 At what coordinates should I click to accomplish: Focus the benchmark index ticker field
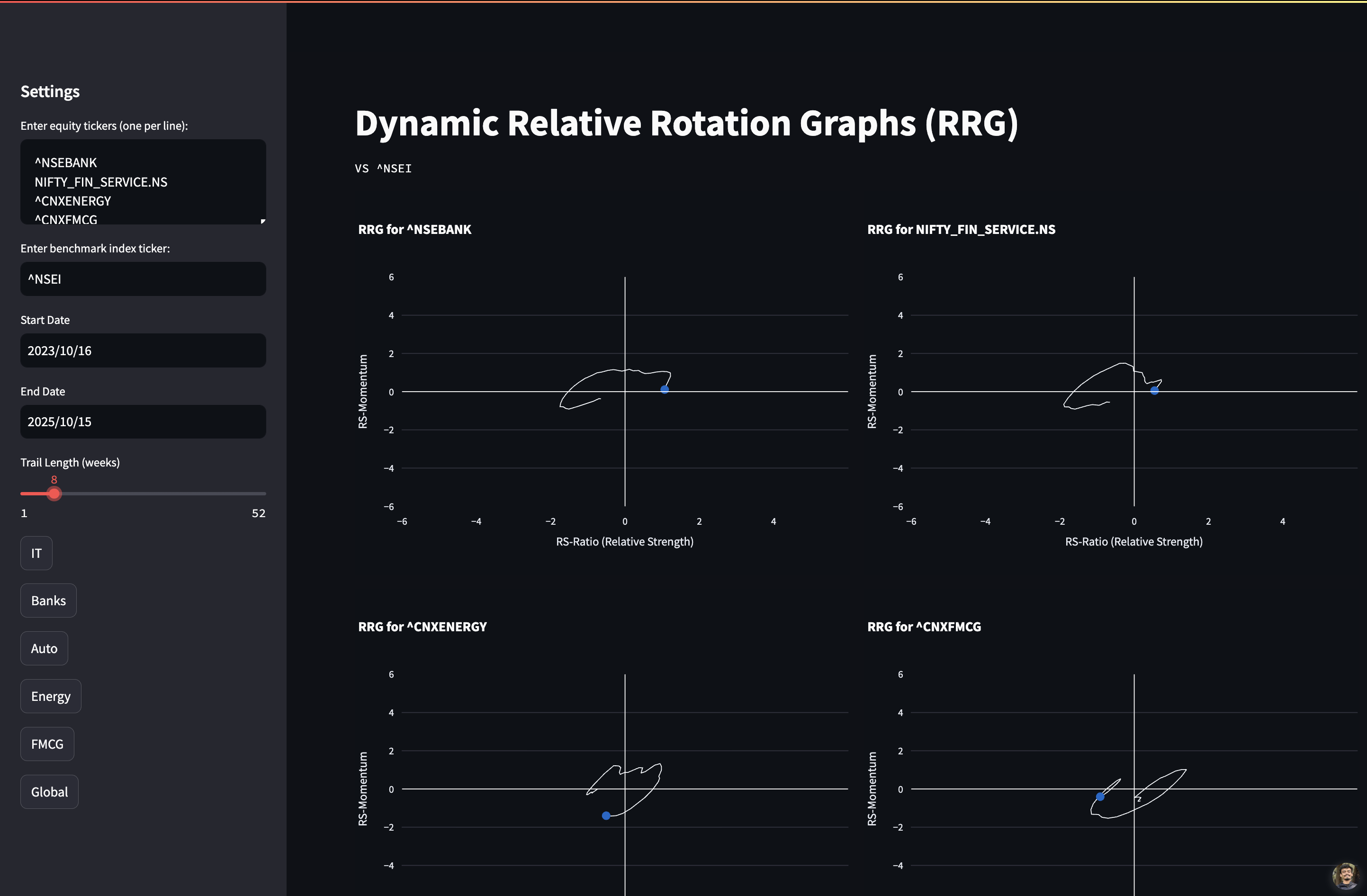[143, 279]
